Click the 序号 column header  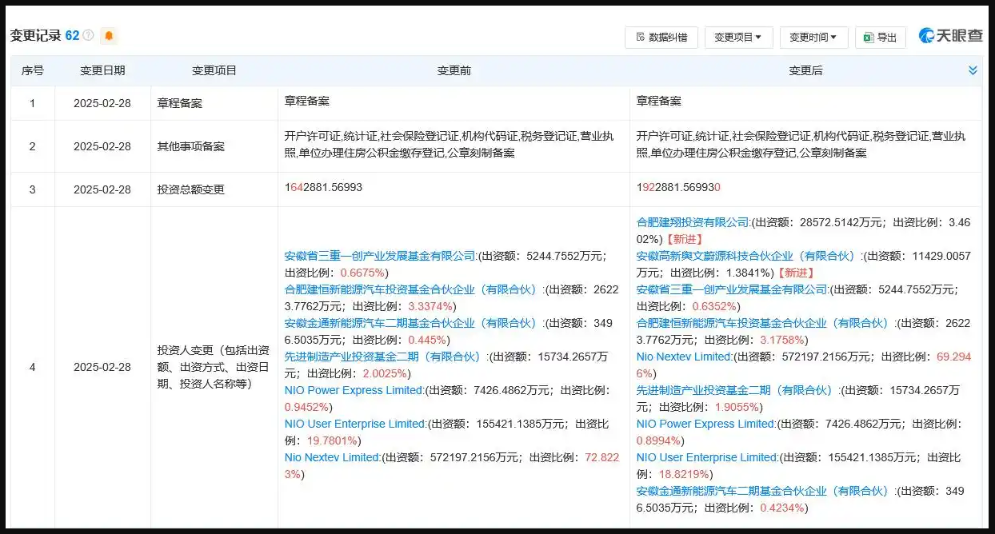(32, 70)
